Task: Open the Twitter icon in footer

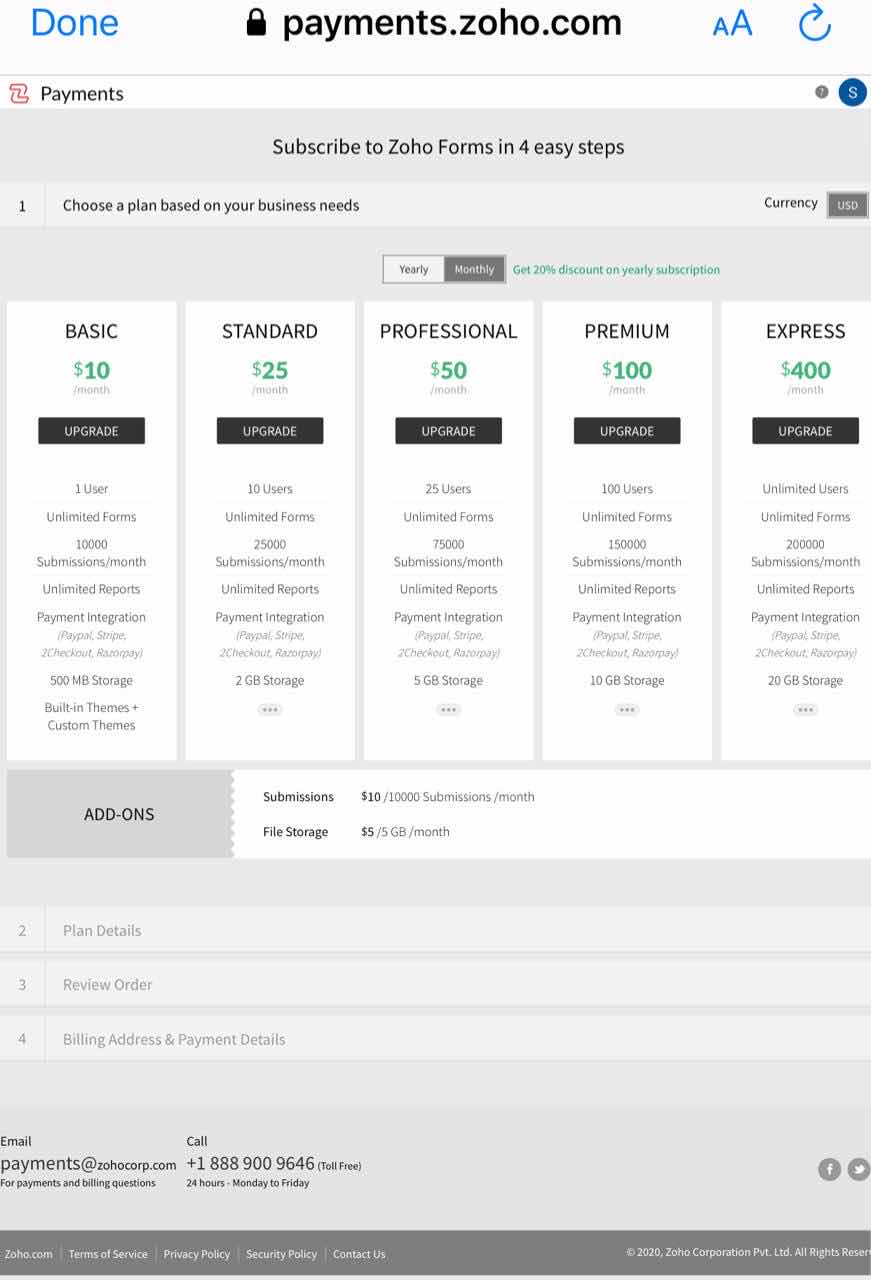Action: click(859, 1169)
